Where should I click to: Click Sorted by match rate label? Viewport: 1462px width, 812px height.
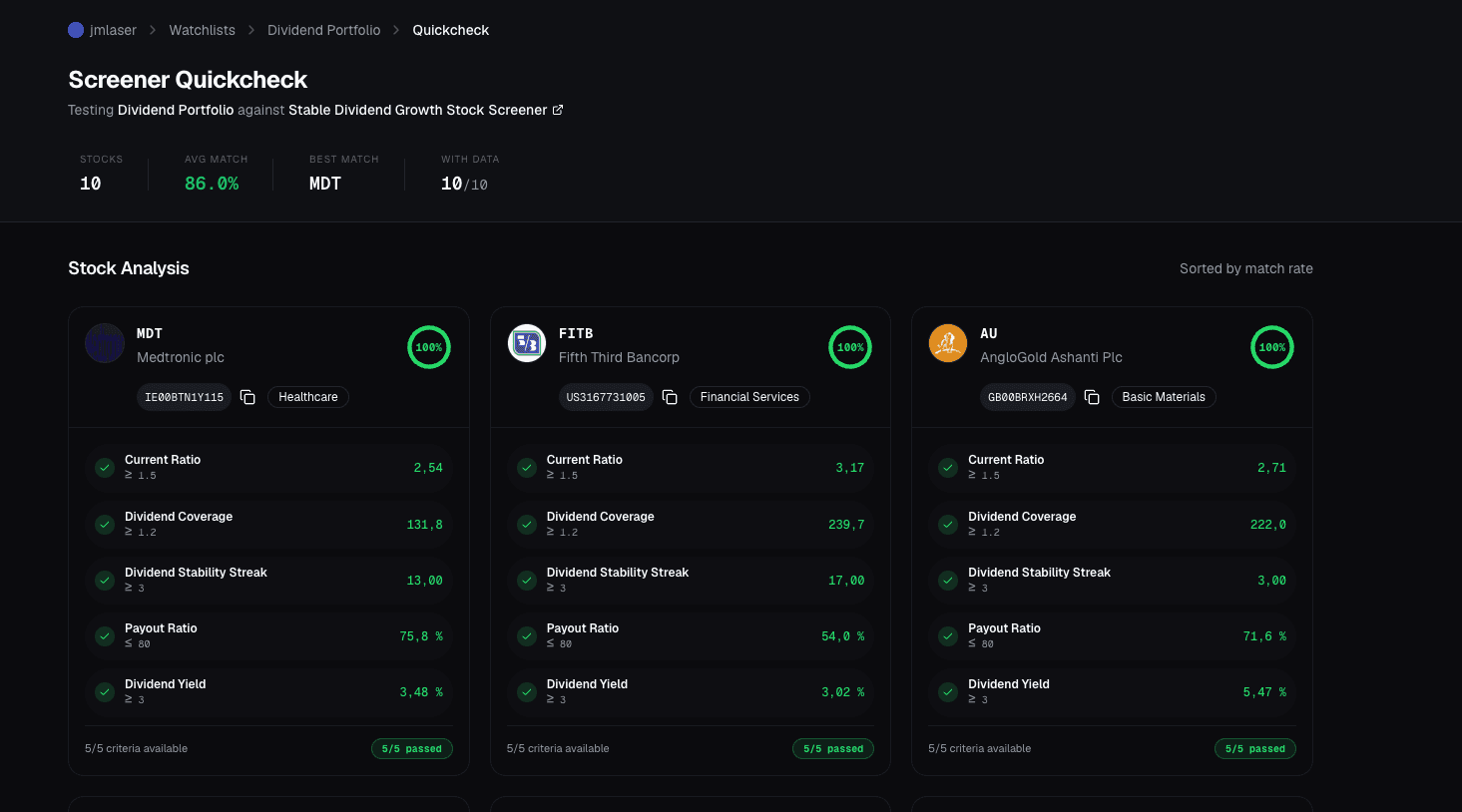click(1246, 268)
